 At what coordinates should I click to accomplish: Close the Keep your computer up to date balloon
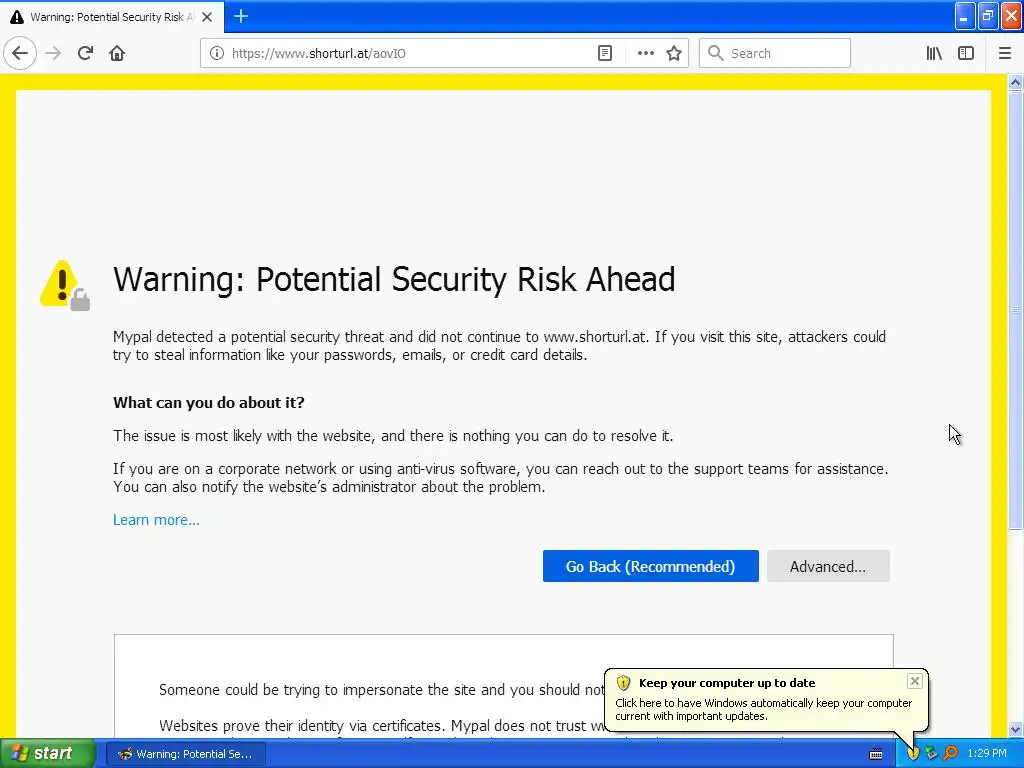[x=914, y=681]
